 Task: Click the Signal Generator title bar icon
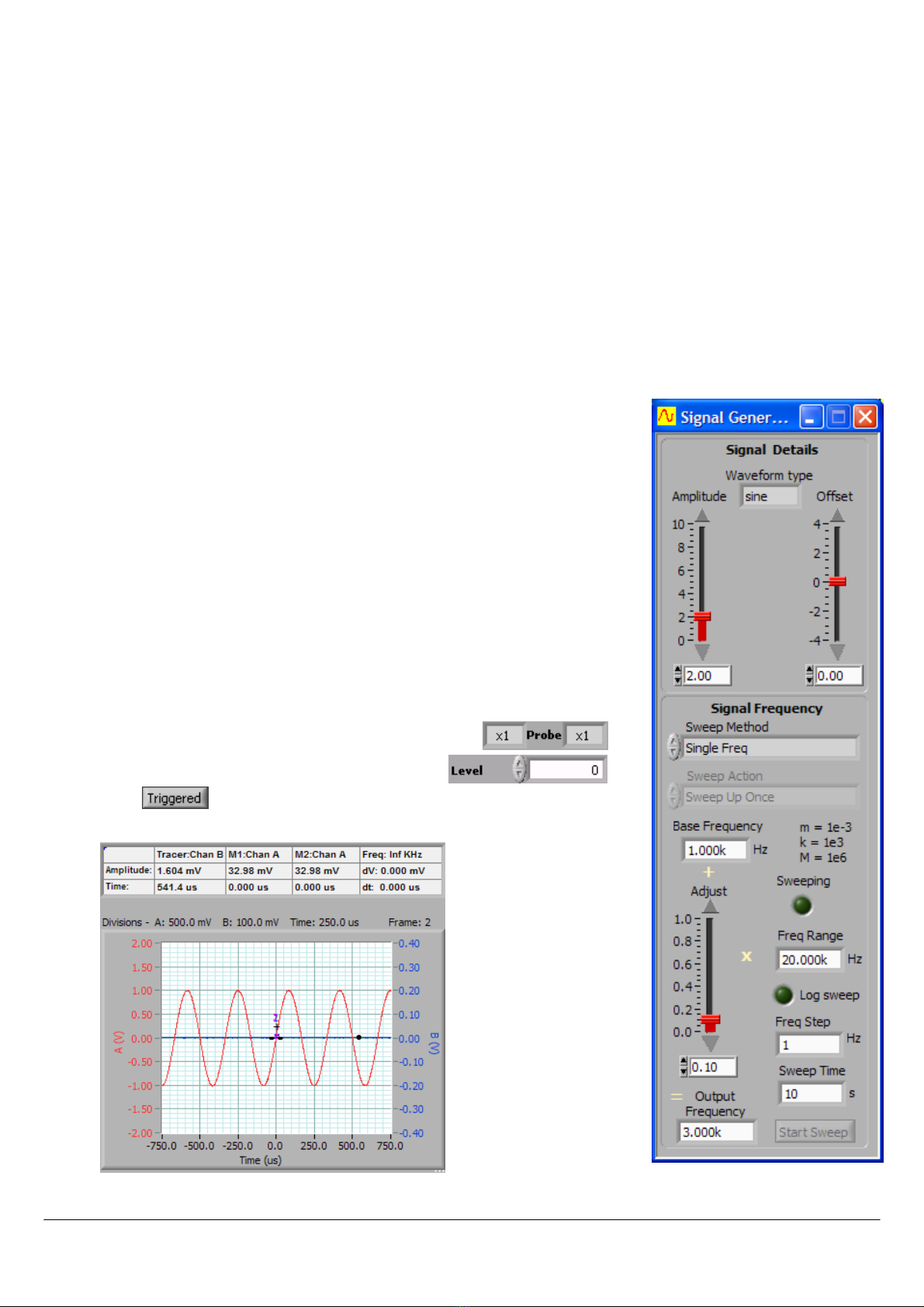666,417
